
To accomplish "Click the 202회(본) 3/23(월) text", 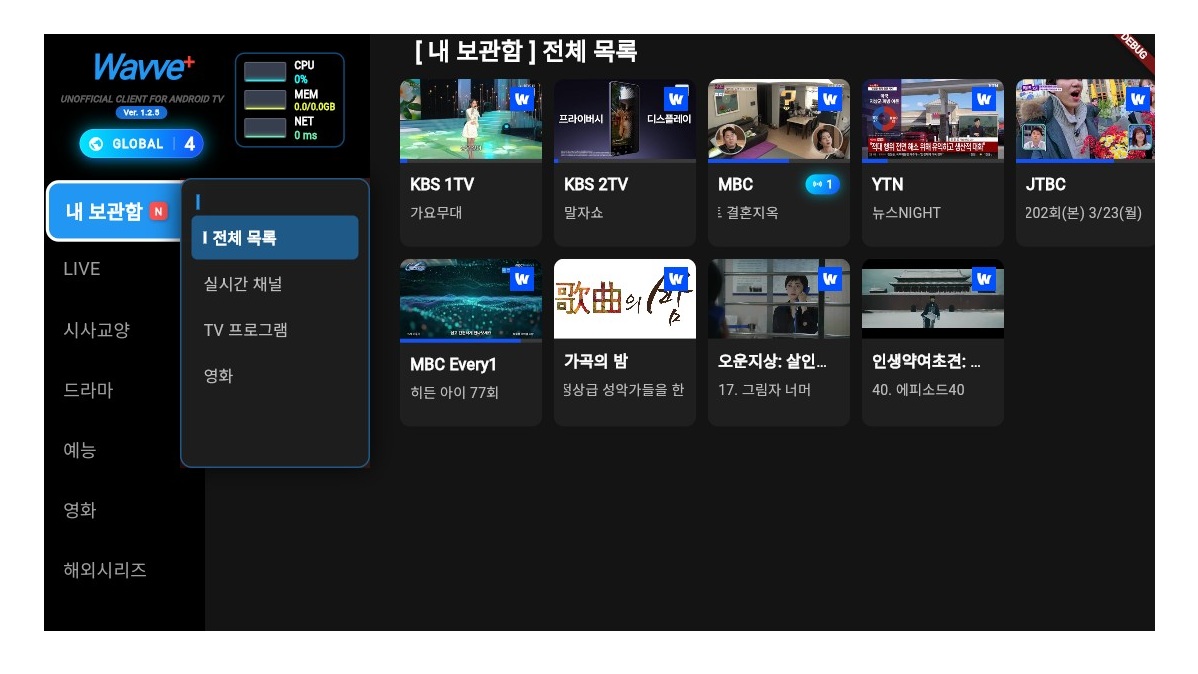I will 1083,212.
